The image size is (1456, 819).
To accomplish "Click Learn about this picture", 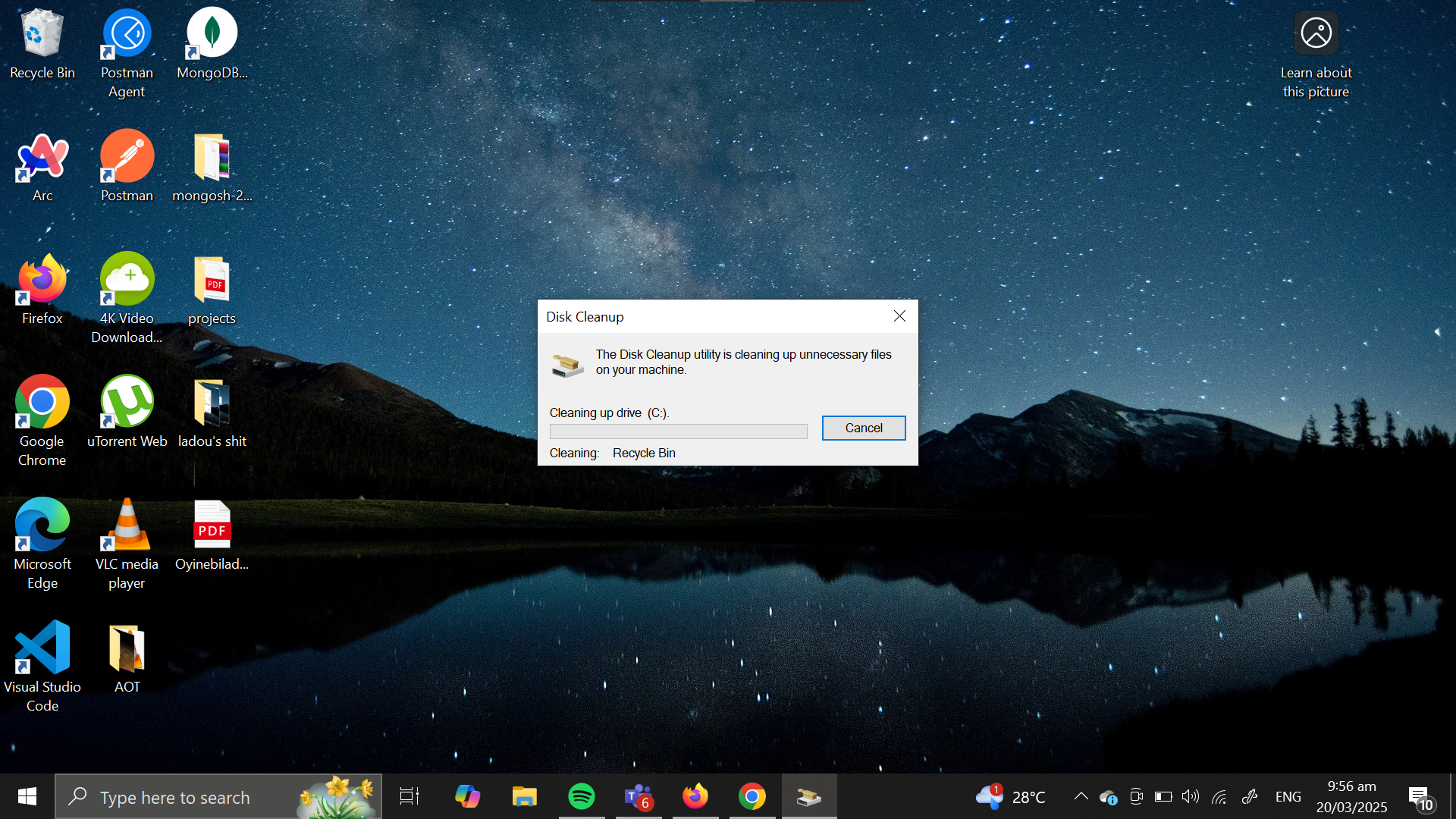I will click(1316, 55).
